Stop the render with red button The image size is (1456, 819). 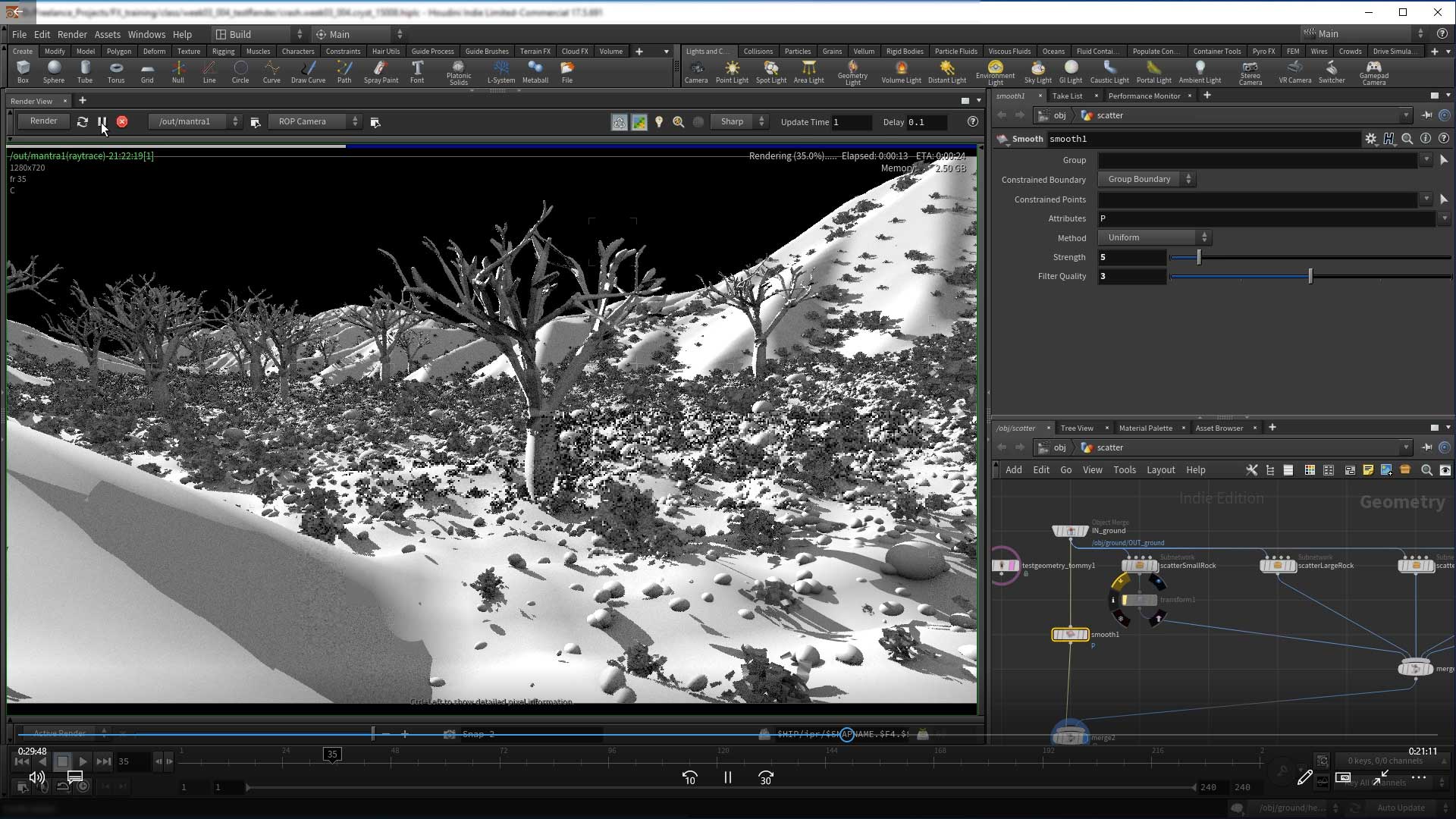(x=122, y=121)
